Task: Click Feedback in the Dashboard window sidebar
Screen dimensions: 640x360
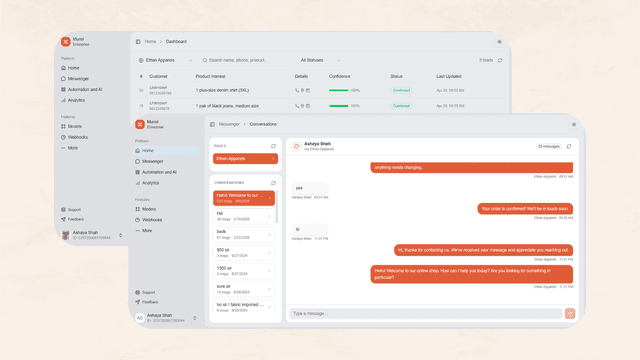Action: [73, 219]
